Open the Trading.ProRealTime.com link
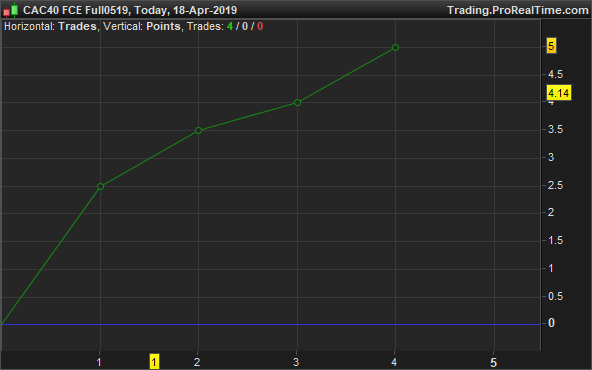Viewport: 592px width, 370px height. [518, 10]
